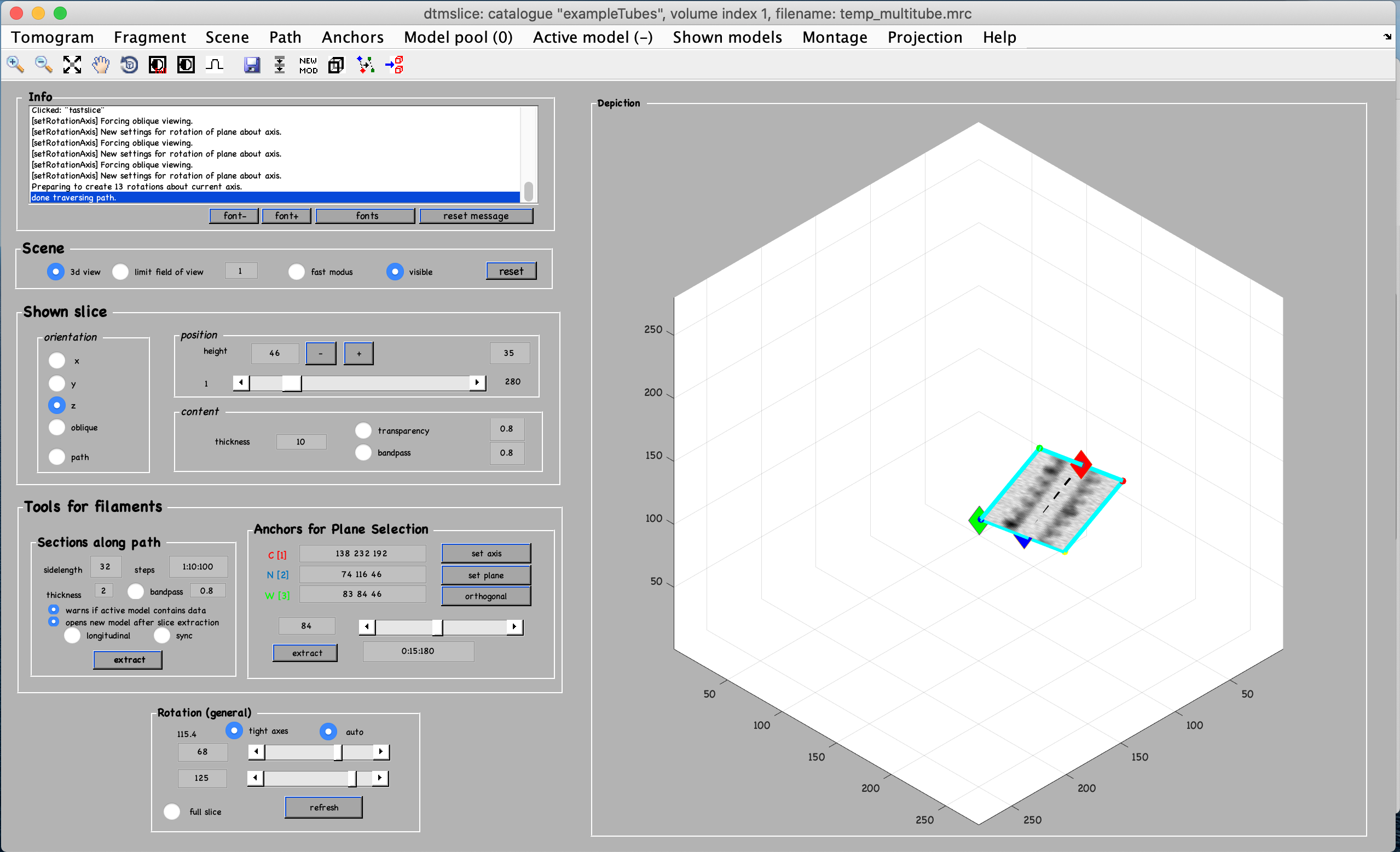Click the thickness field showing 10
The height and width of the screenshot is (852, 1400).
coord(301,442)
